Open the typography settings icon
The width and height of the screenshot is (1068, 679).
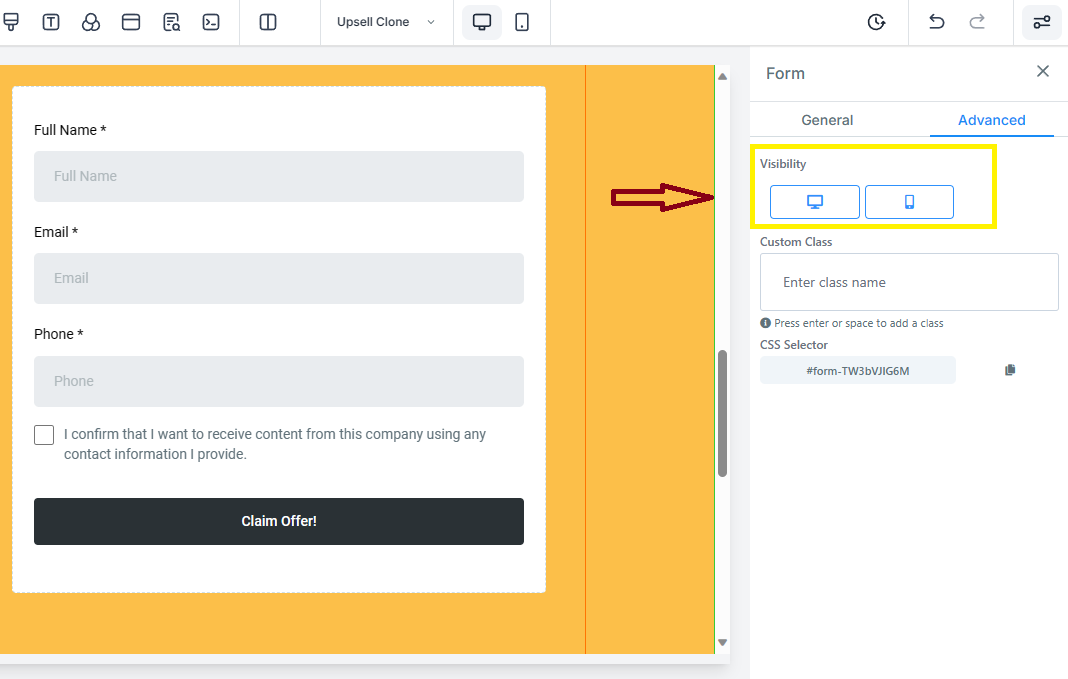(51, 22)
